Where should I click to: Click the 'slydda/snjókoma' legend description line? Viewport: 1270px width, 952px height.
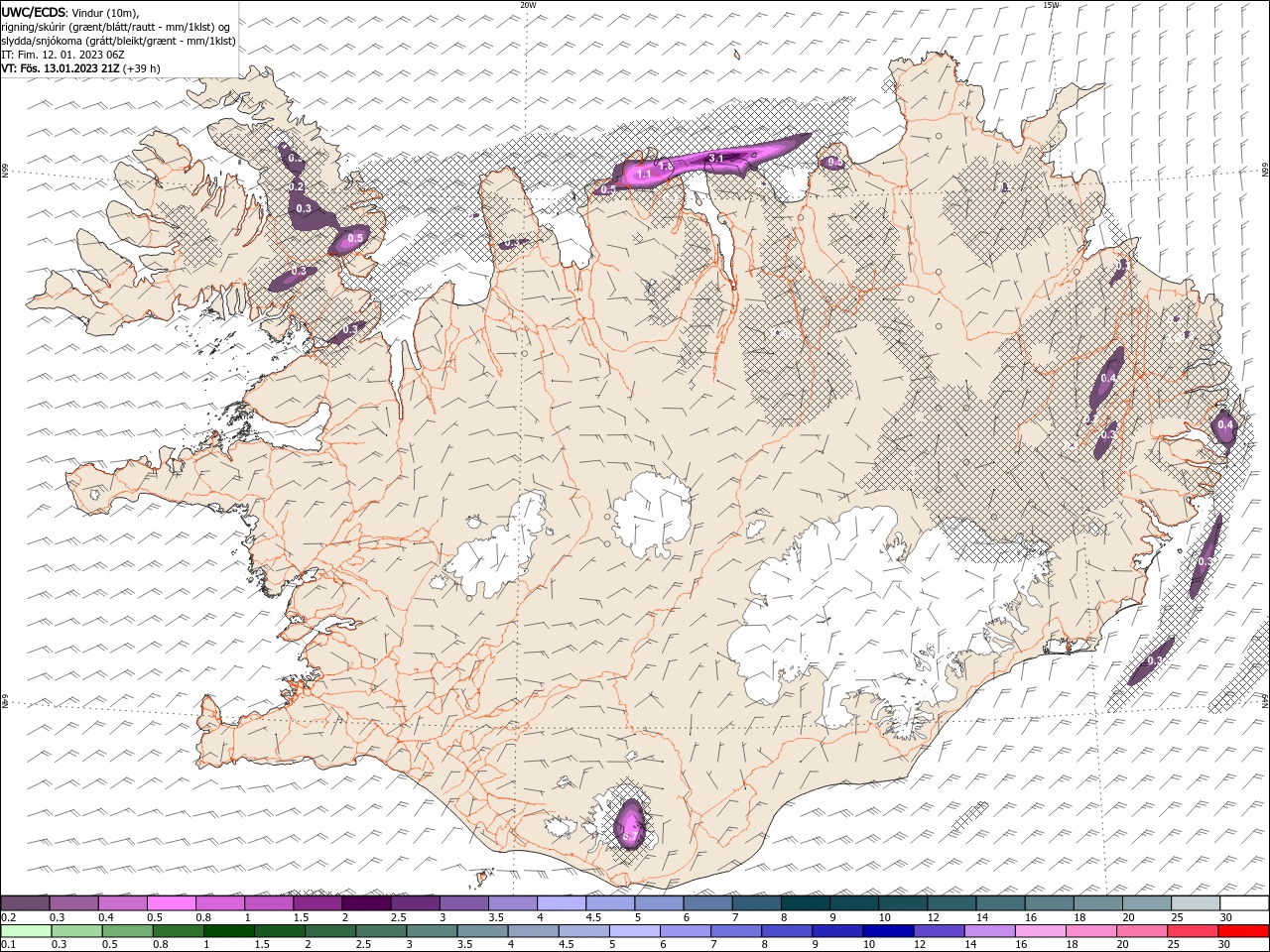118,41
